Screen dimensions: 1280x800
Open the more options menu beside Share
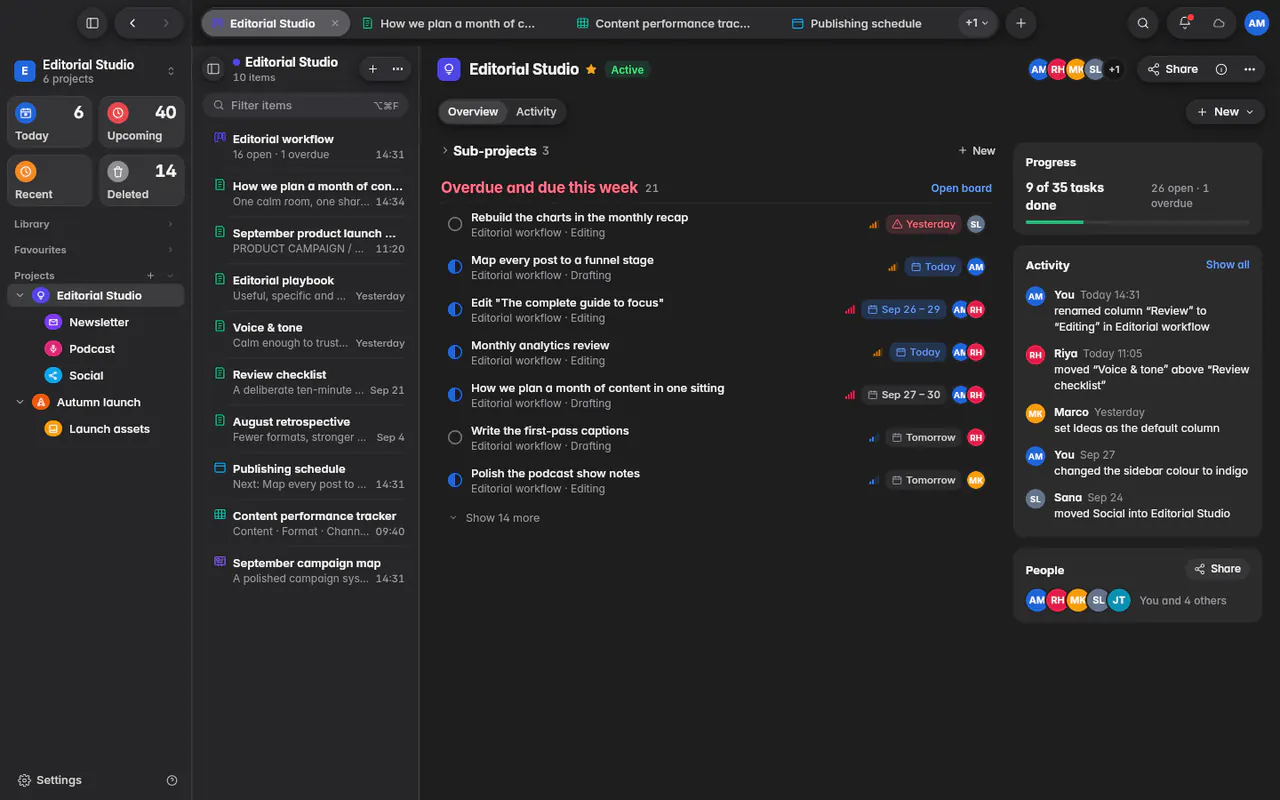click(1249, 69)
